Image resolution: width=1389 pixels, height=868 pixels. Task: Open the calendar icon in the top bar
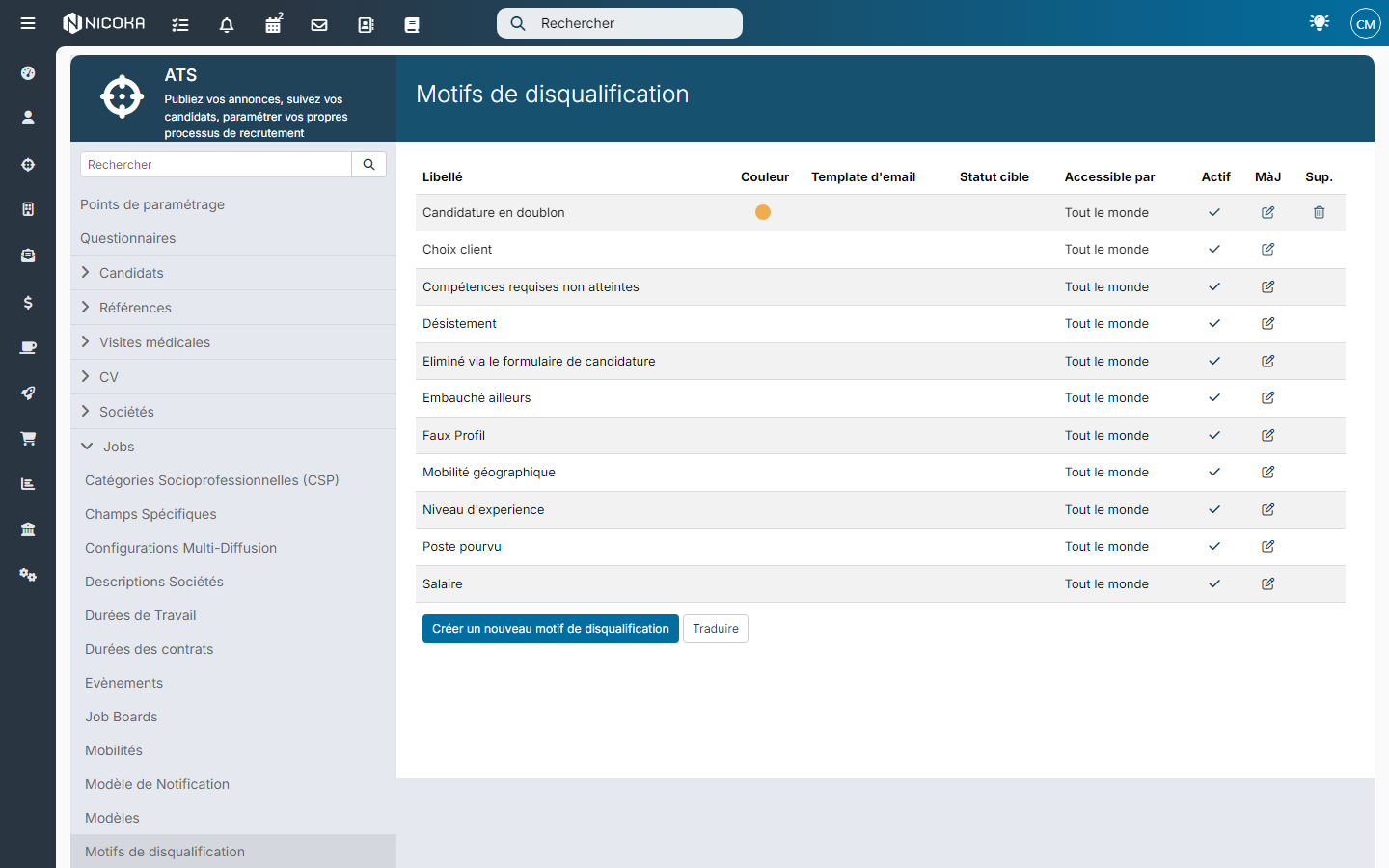pos(274,23)
